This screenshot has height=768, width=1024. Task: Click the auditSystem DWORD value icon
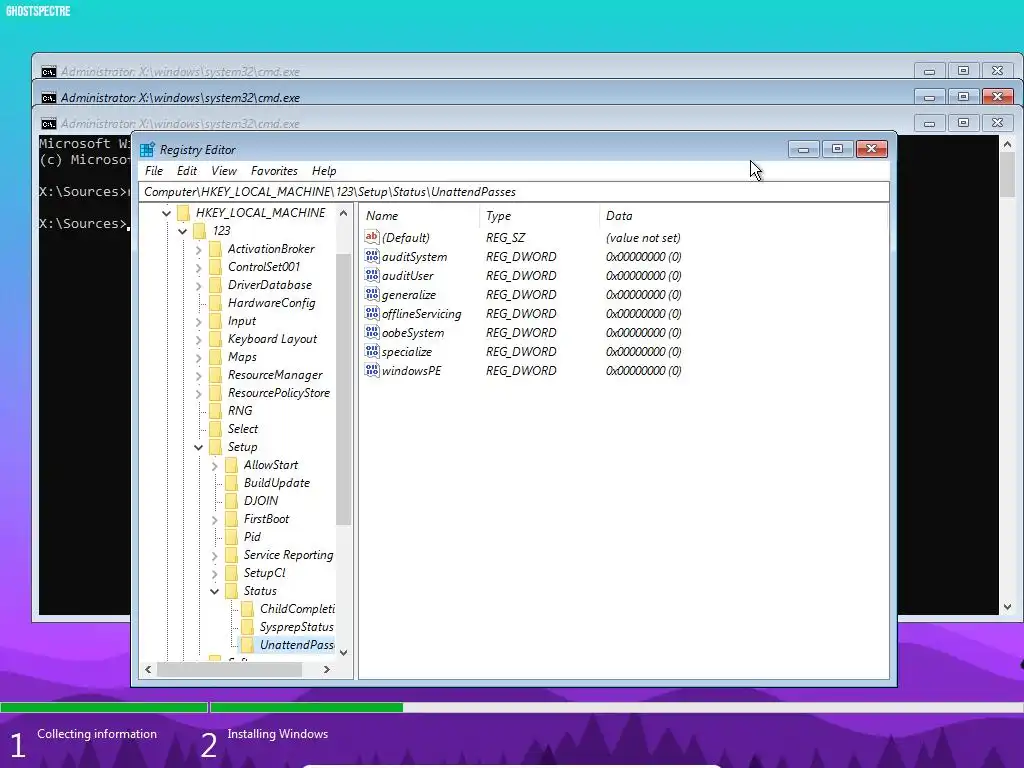tap(372, 257)
